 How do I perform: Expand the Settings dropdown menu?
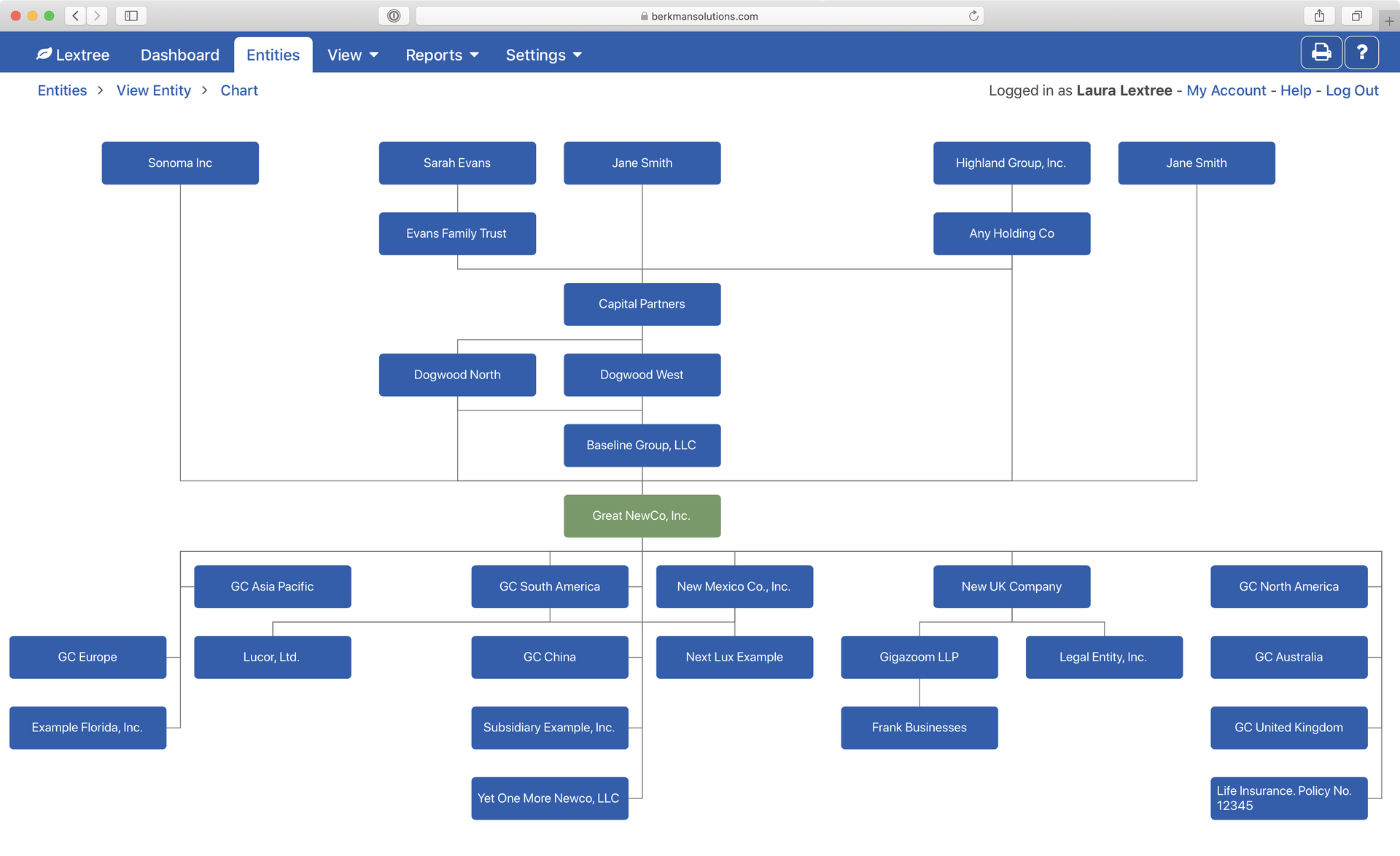pyautogui.click(x=543, y=55)
